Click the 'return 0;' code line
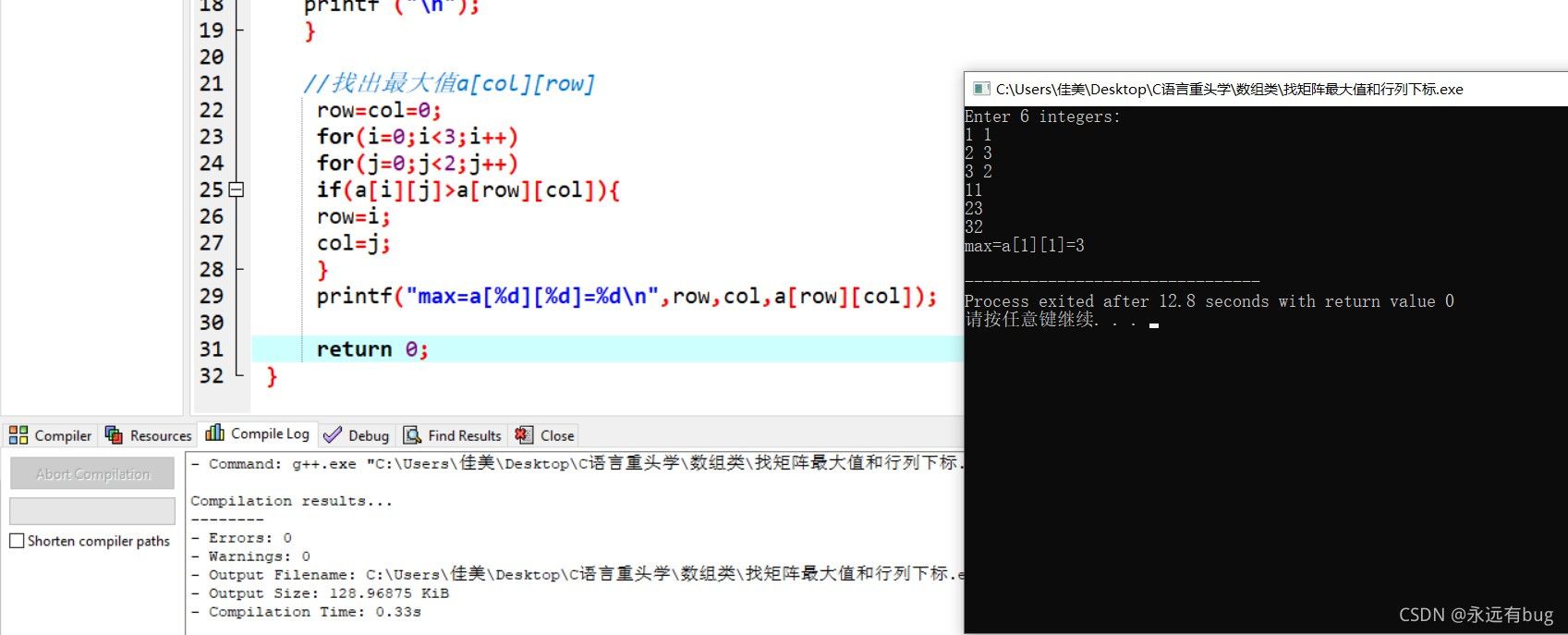 [x=372, y=349]
